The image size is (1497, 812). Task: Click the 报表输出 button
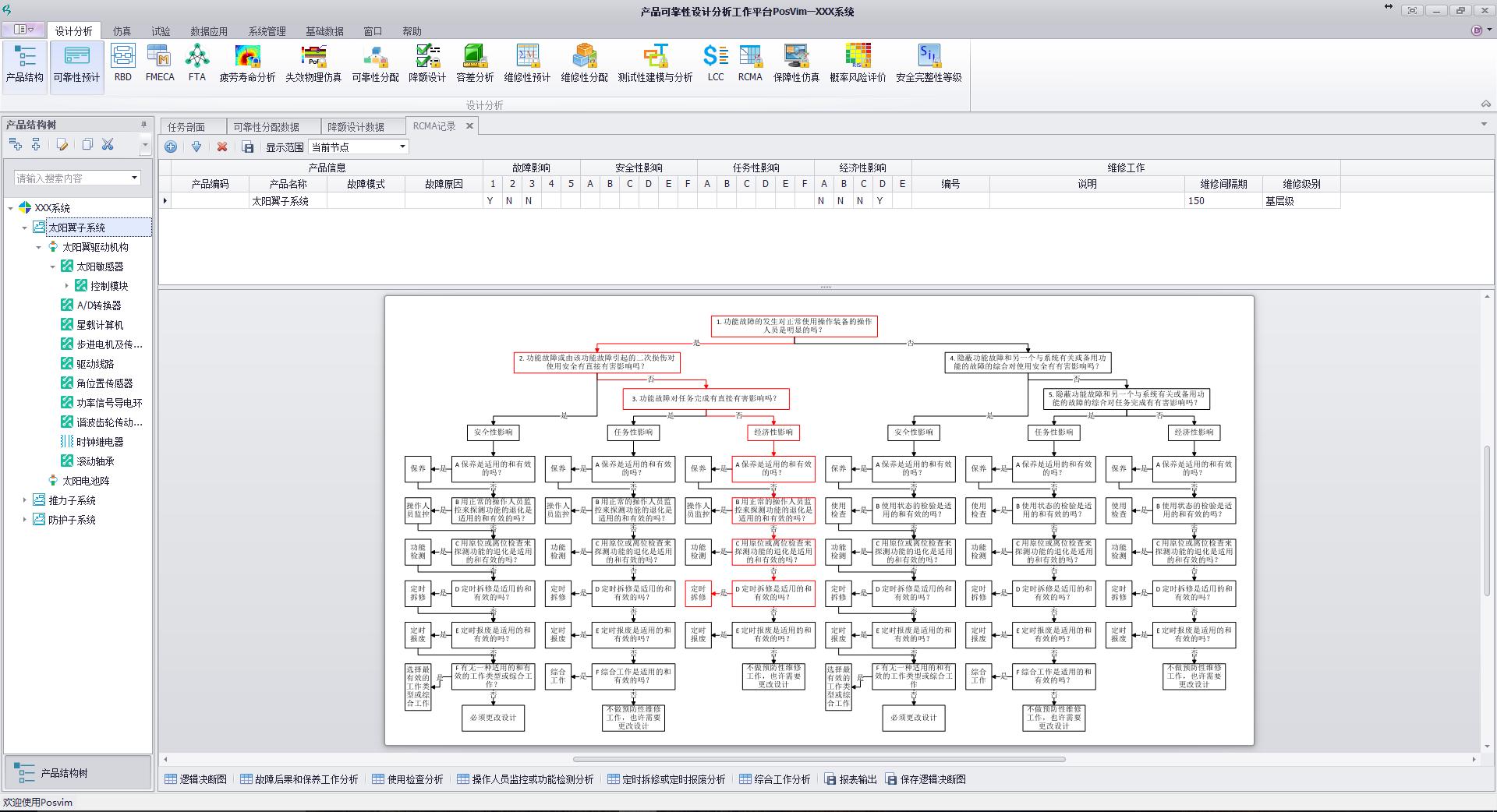tap(851, 779)
